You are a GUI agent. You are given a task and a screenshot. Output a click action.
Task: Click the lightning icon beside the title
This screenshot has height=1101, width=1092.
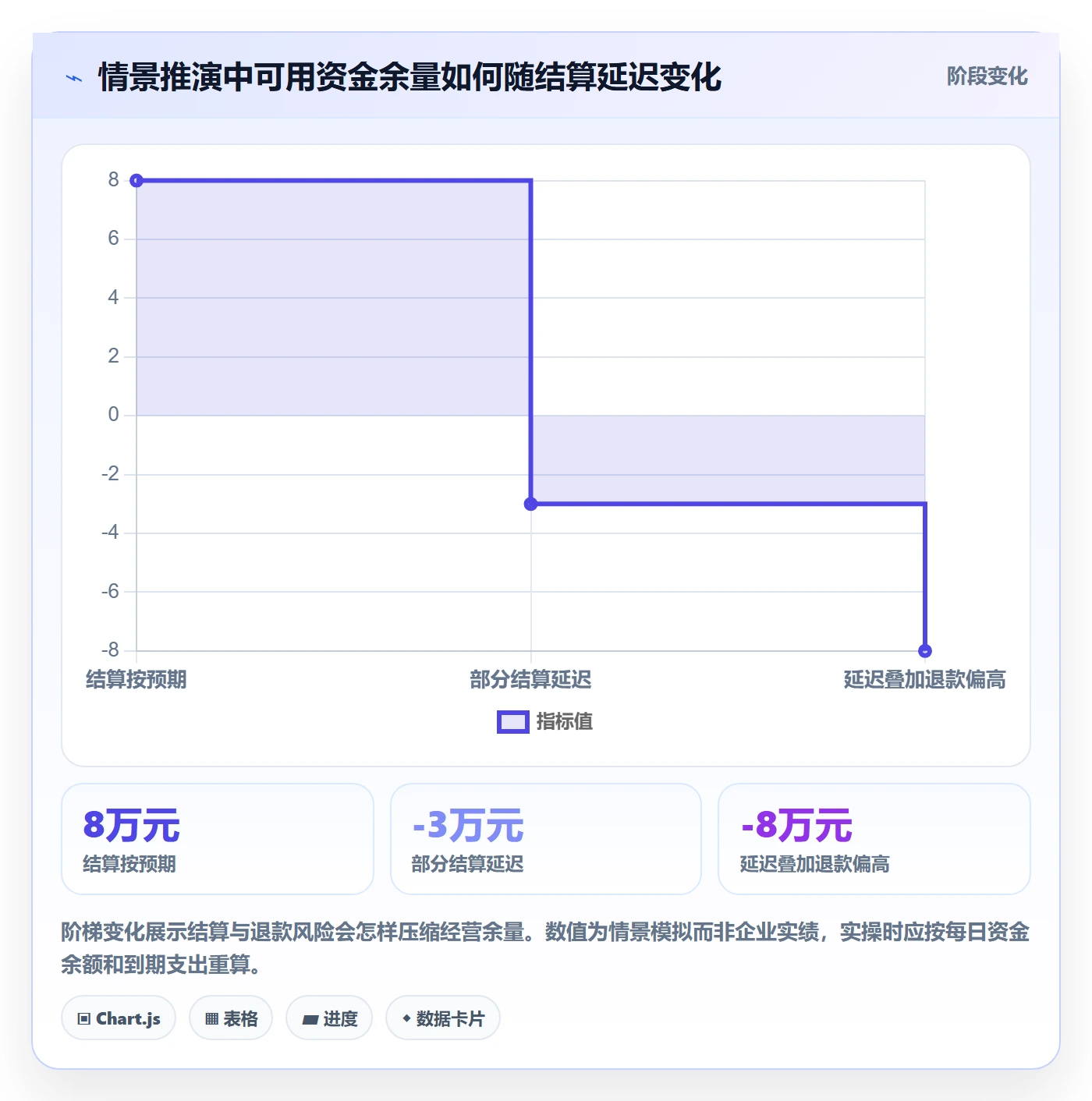[x=74, y=78]
